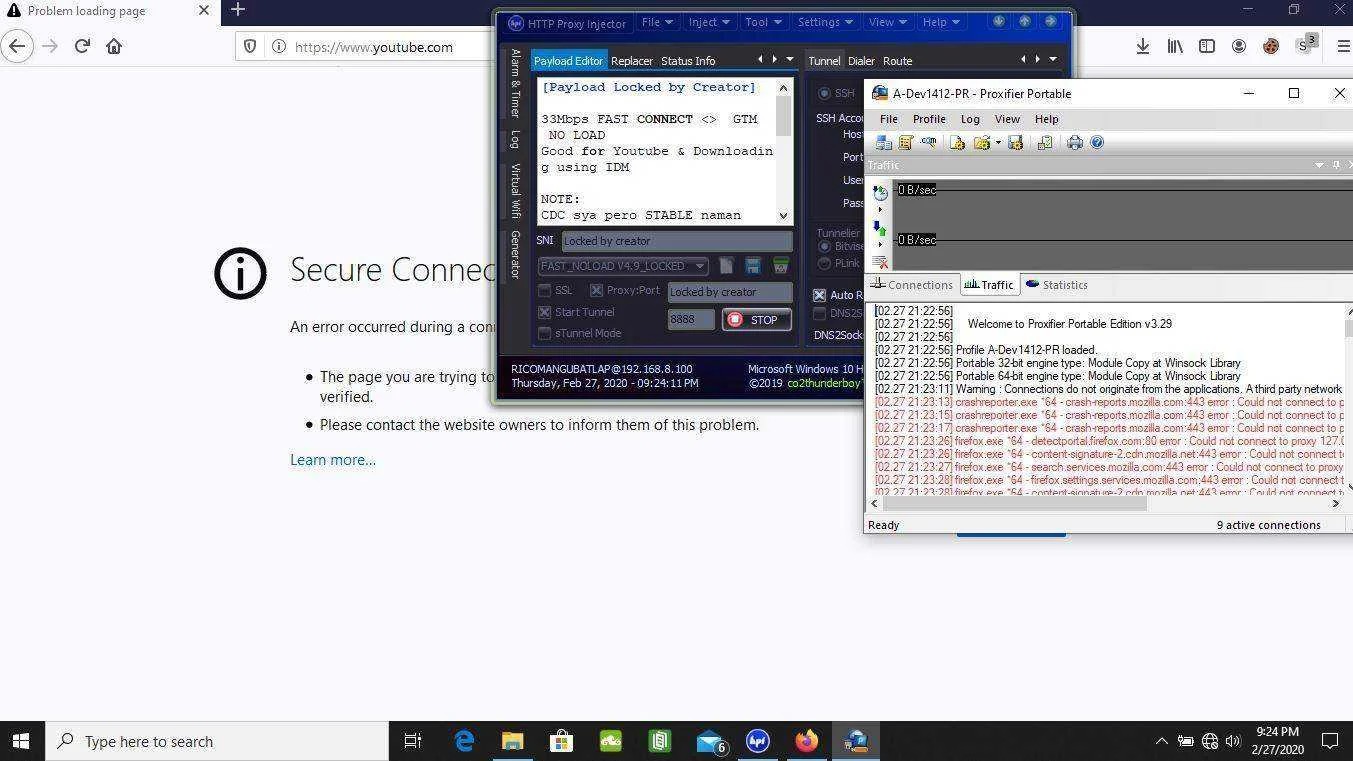Click the green trash icon in HTTP Proxy Injector

[x=780, y=265]
